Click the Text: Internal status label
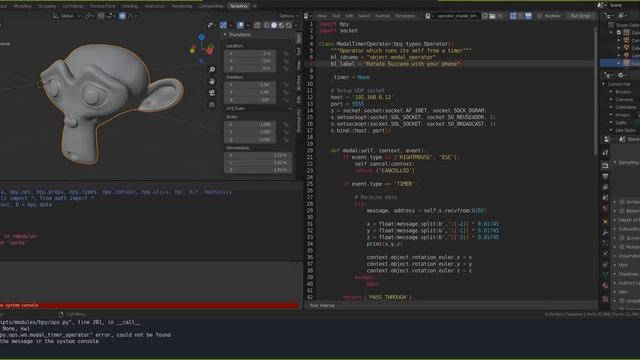The image size is (640, 360). pos(322,305)
